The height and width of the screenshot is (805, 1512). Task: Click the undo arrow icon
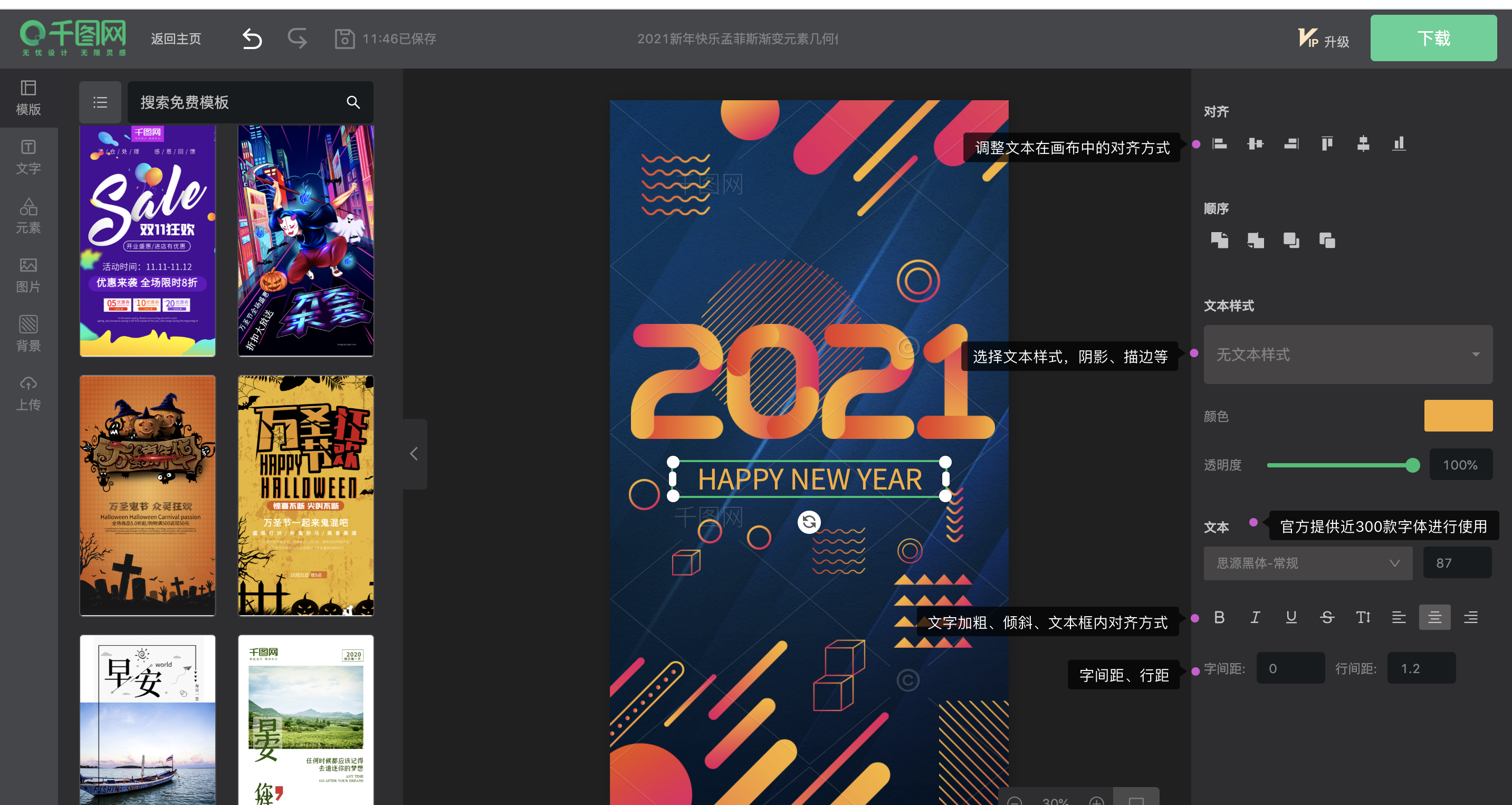pyautogui.click(x=252, y=39)
